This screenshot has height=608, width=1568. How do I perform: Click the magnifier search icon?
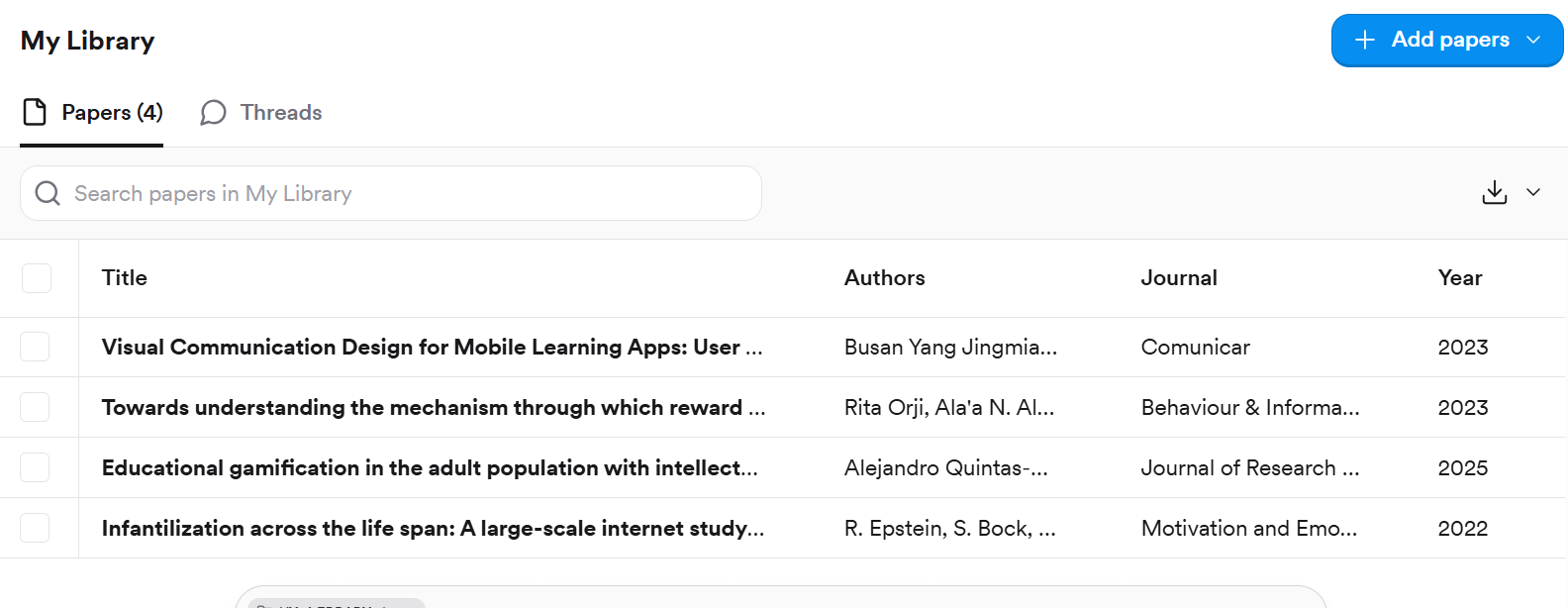(x=48, y=193)
